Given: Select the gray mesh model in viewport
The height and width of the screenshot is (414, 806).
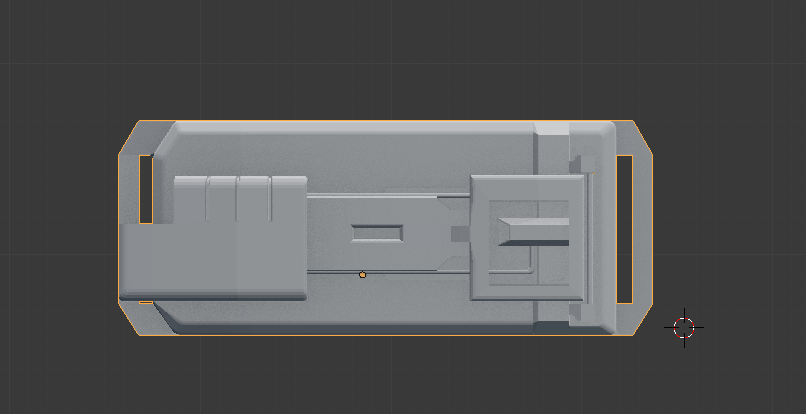Looking at the screenshot, I should click(386, 228).
